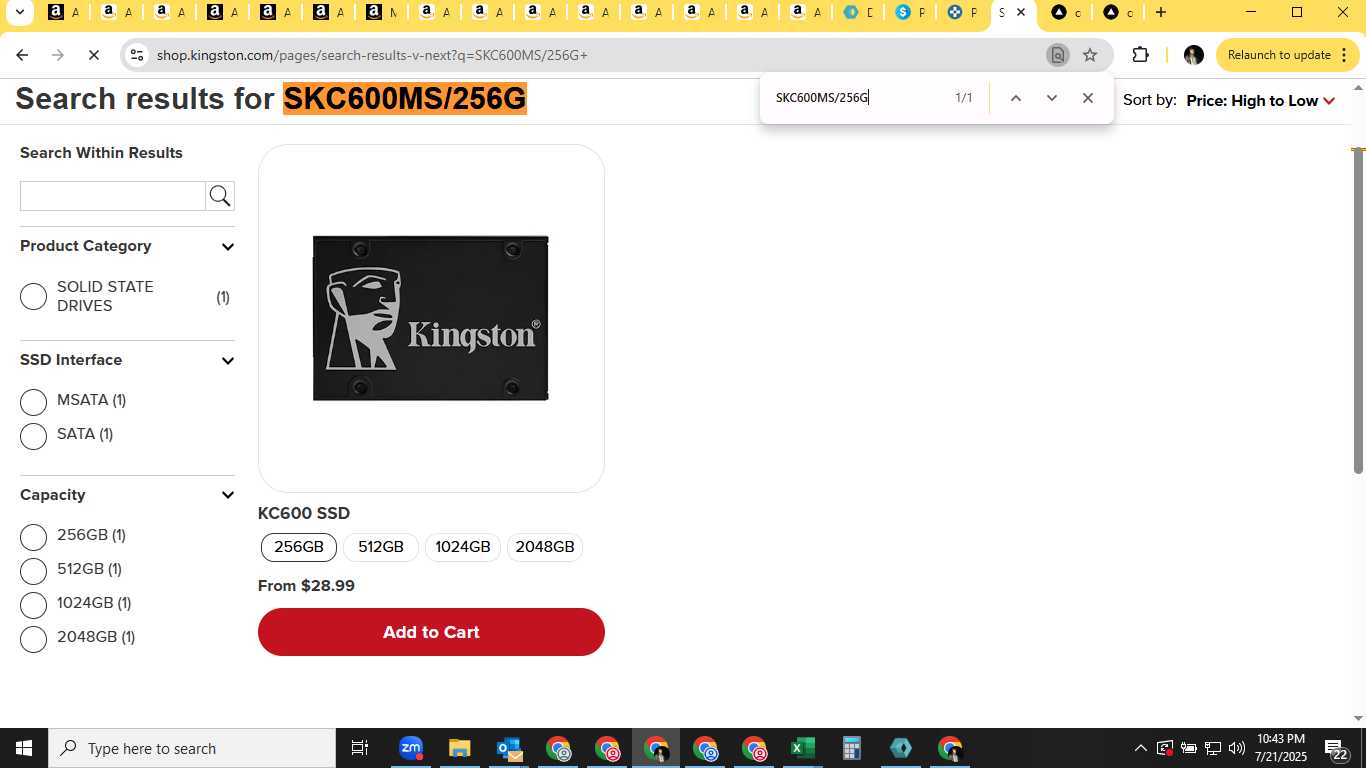Screen dimensions: 1366x768
Task: Choose the 512GB pill under KC600 SSD
Action: point(381,547)
